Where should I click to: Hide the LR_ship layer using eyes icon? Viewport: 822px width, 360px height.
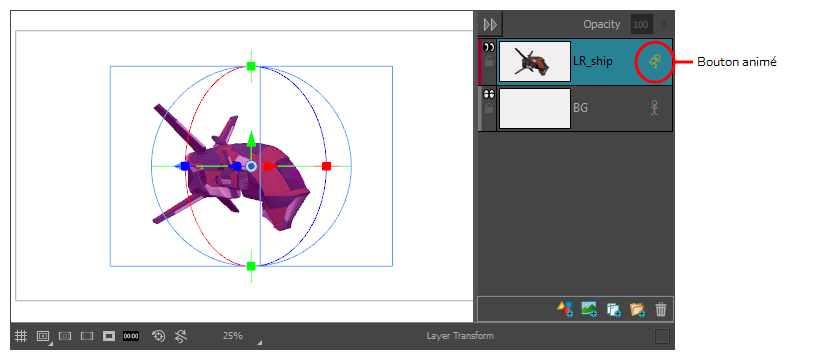[x=489, y=47]
